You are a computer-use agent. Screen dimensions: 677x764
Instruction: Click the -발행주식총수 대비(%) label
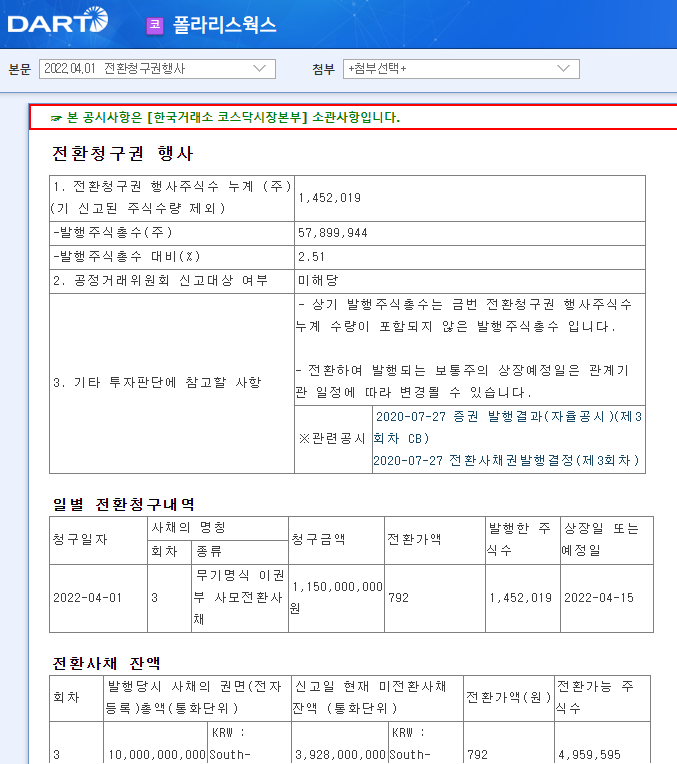[127, 256]
